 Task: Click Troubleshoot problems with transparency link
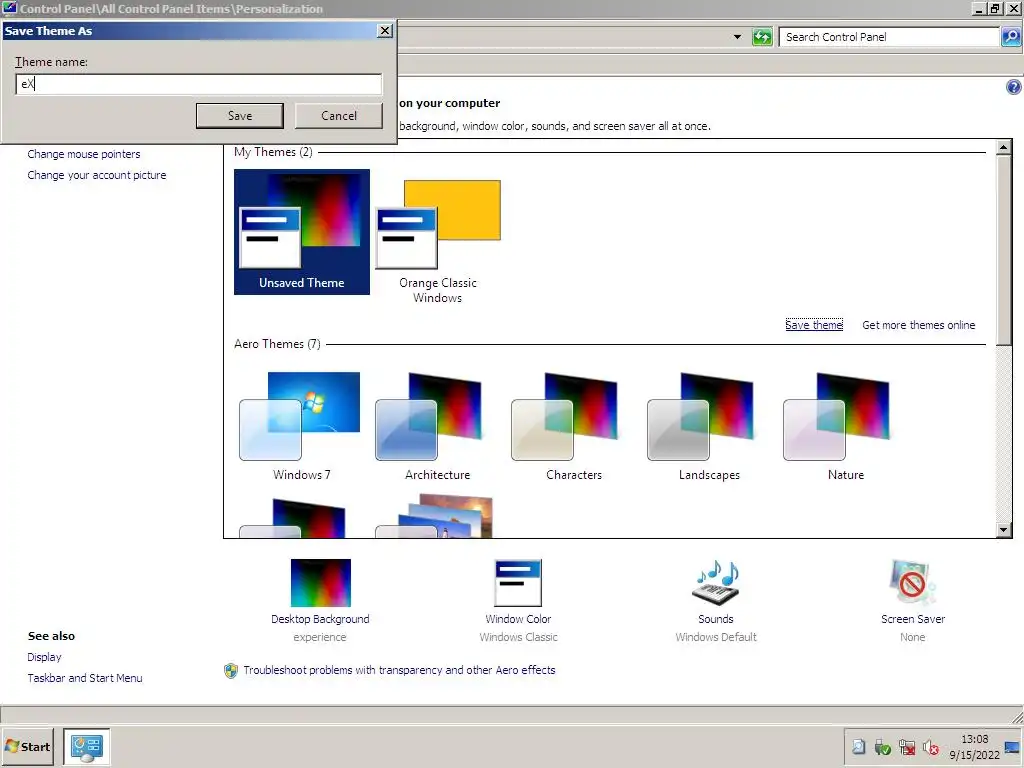coord(399,670)
